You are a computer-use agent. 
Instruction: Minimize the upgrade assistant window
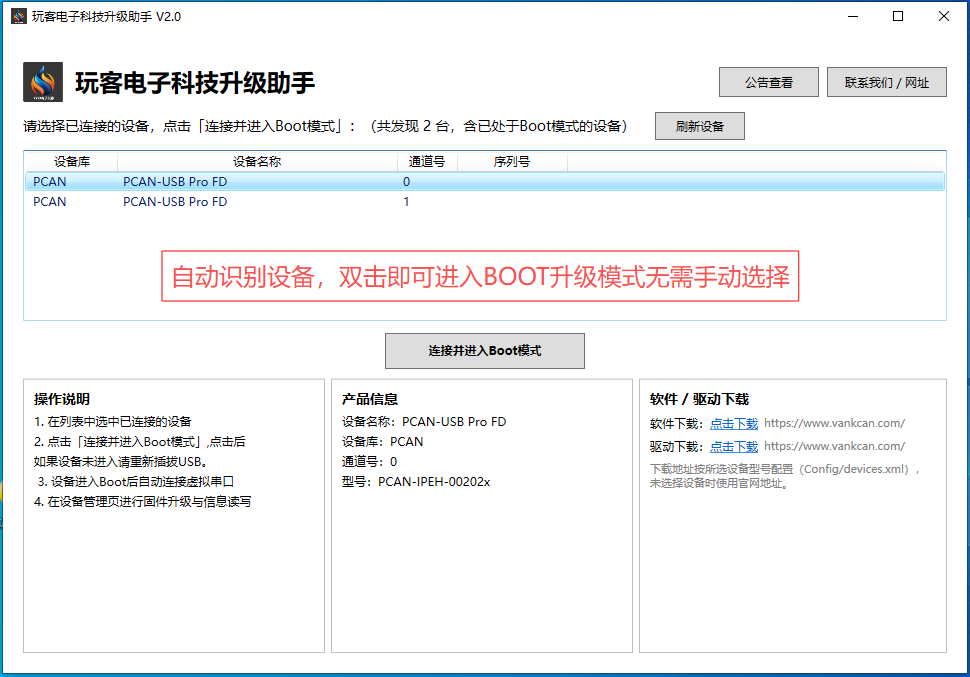click(x=853, y=16)
